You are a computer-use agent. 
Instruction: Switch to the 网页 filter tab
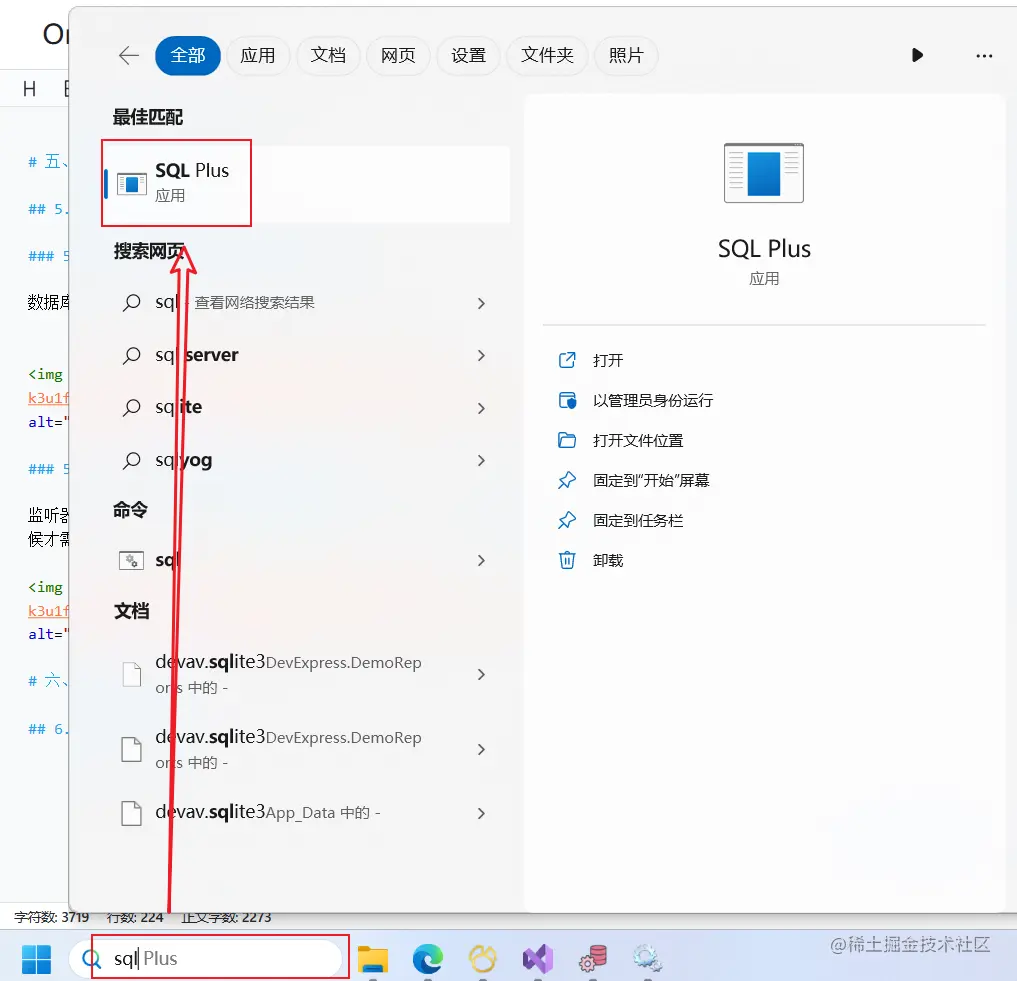[x=398, y=56]
